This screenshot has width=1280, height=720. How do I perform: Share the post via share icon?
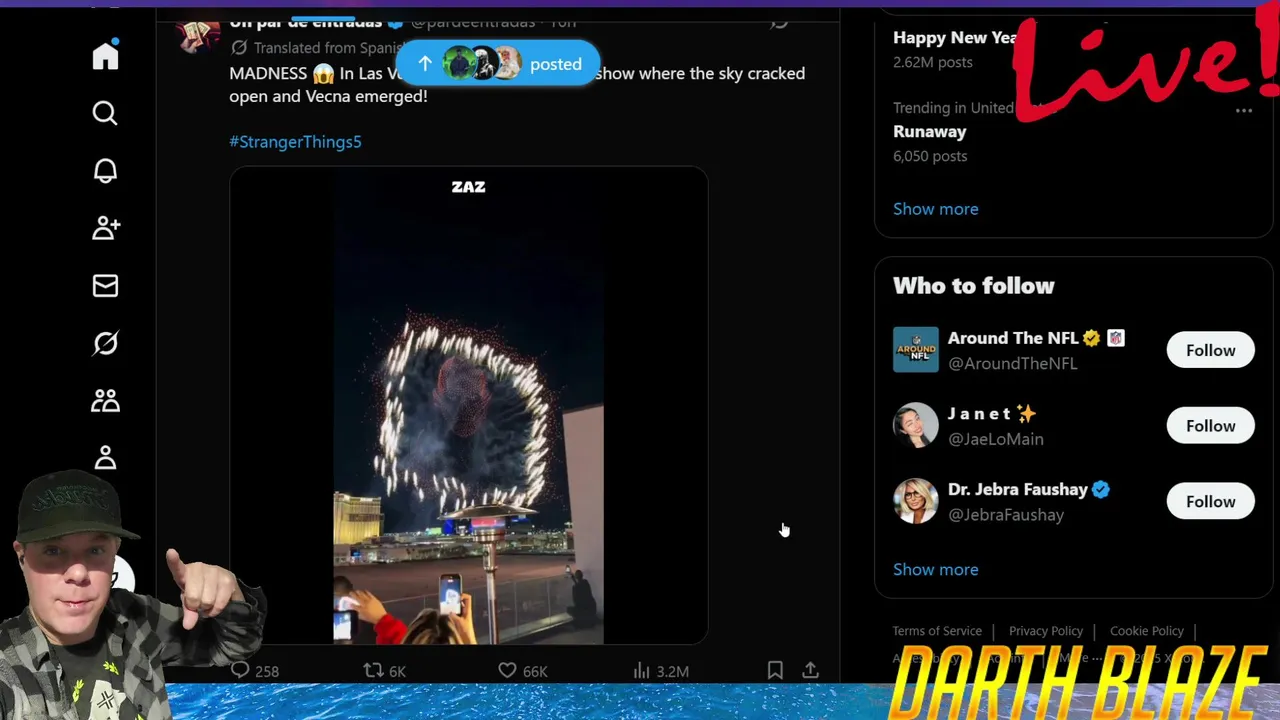tap(811, 670)
